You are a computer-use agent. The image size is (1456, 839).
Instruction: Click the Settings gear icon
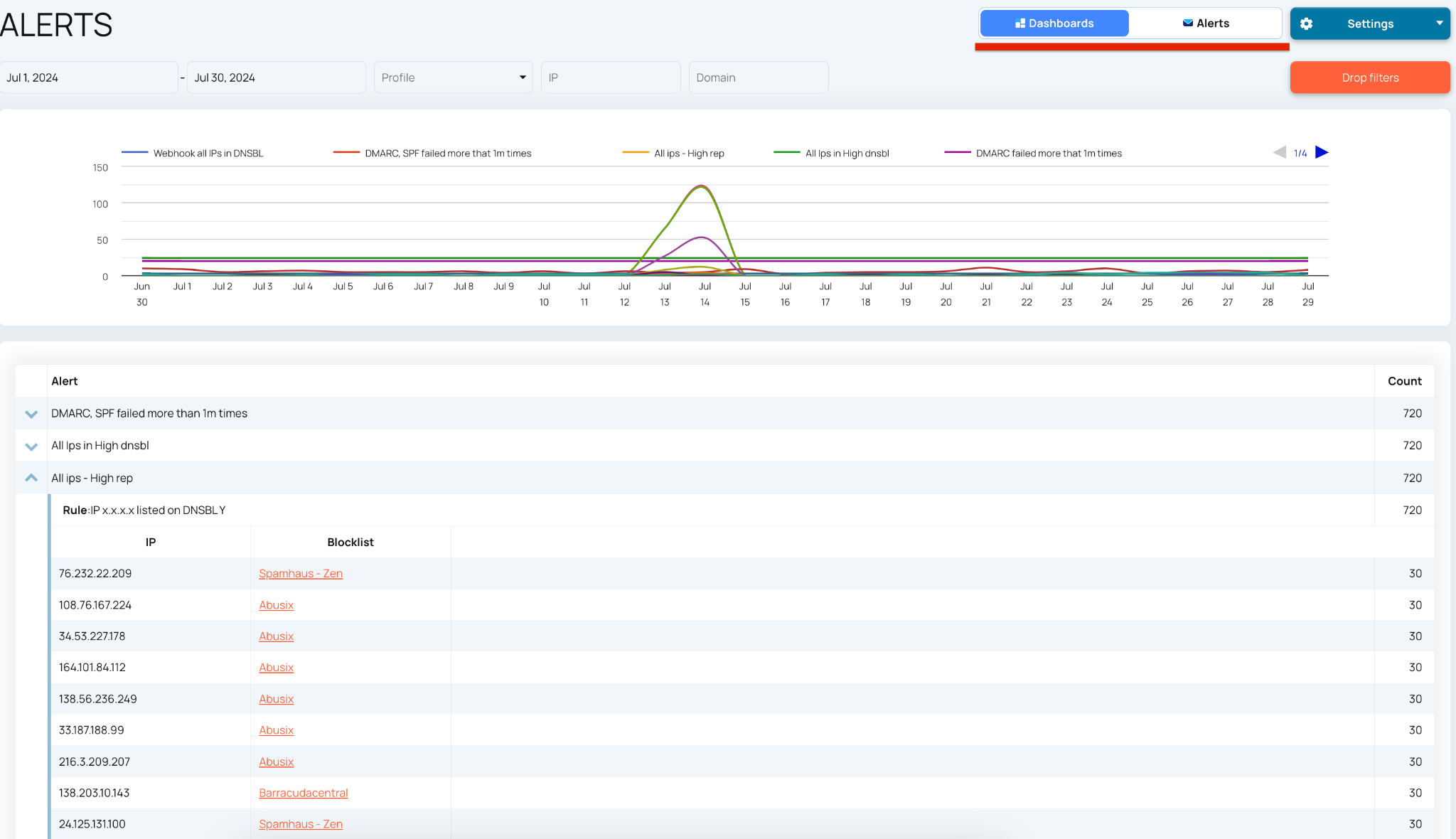[1306, 23]
